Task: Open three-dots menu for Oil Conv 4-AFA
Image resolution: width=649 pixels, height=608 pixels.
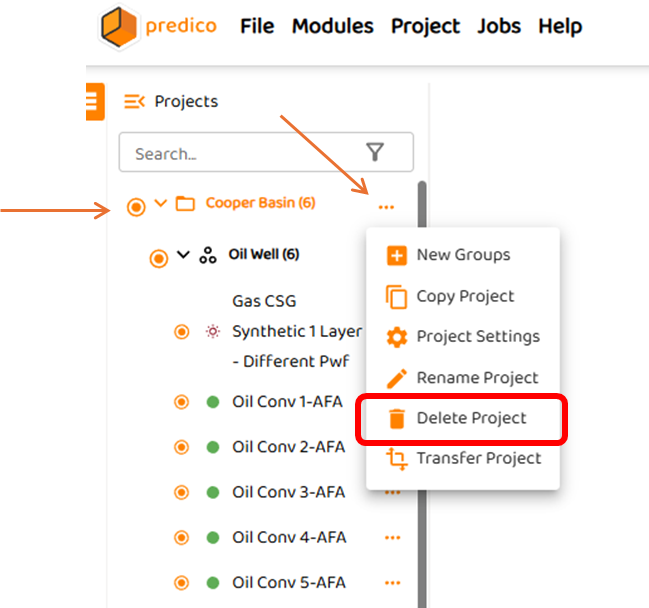Action: (x=392, y=538)
